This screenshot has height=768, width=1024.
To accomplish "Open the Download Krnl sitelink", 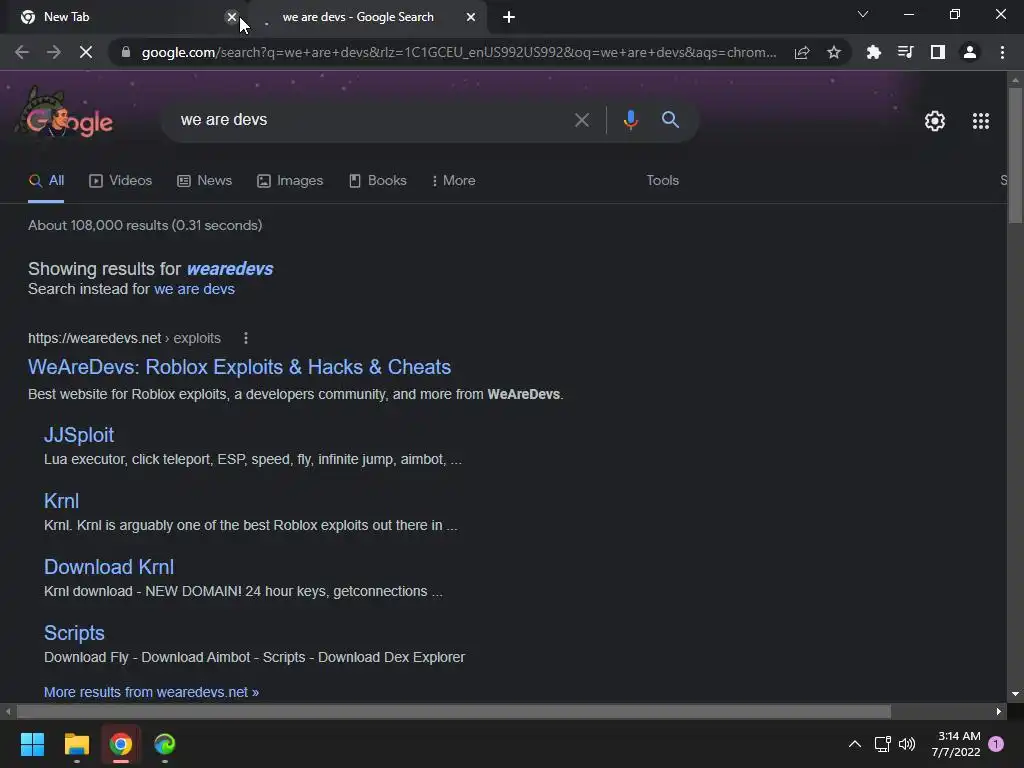I will coord(109,567).
